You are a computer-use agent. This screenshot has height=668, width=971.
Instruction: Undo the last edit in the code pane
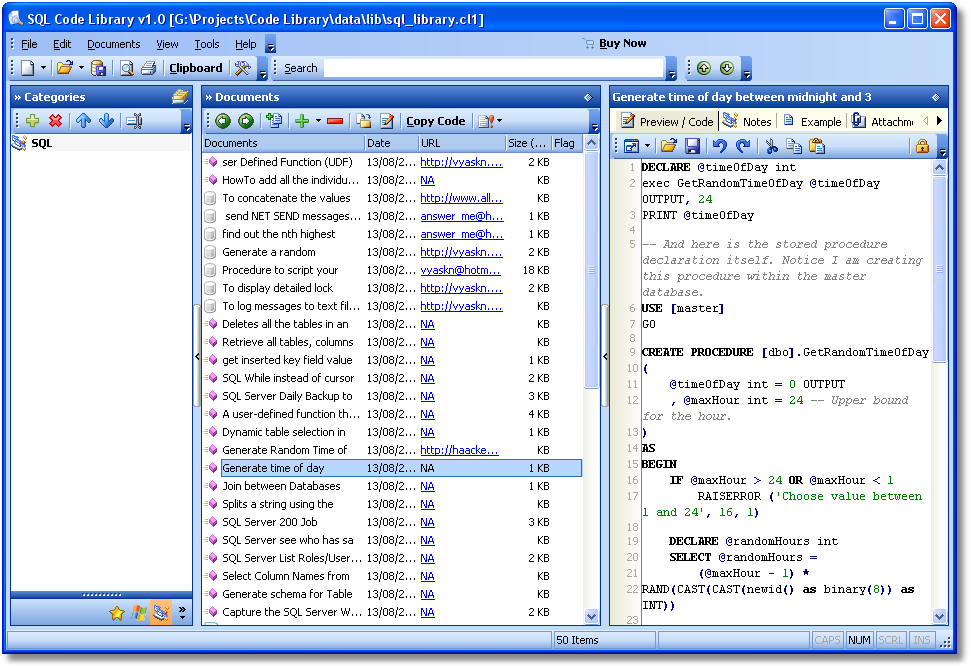pyautogui.click(x=718, y=145)
